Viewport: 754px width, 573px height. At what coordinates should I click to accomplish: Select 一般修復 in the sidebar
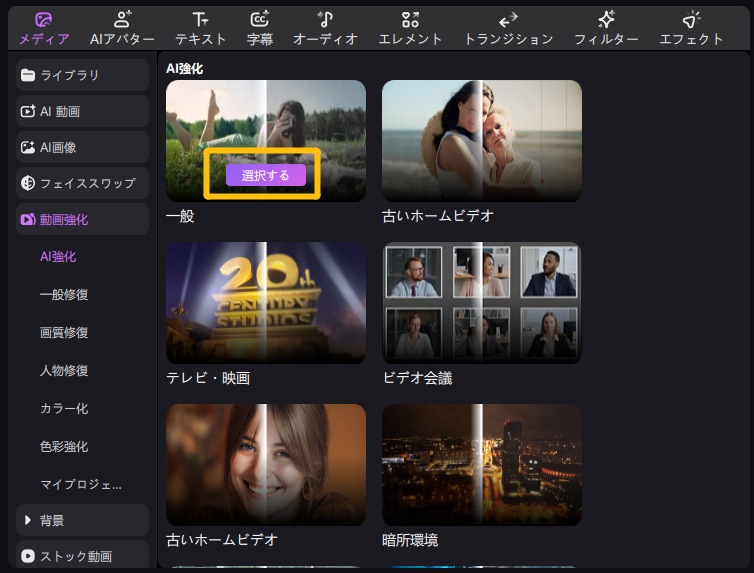(x=64, y=295)
